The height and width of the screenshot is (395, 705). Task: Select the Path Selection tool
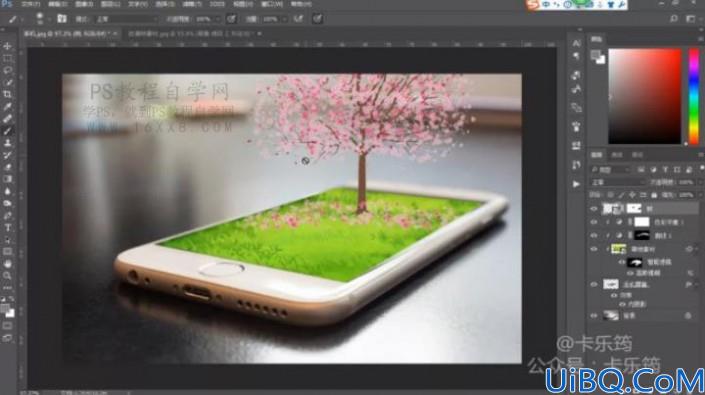(7, 240)
